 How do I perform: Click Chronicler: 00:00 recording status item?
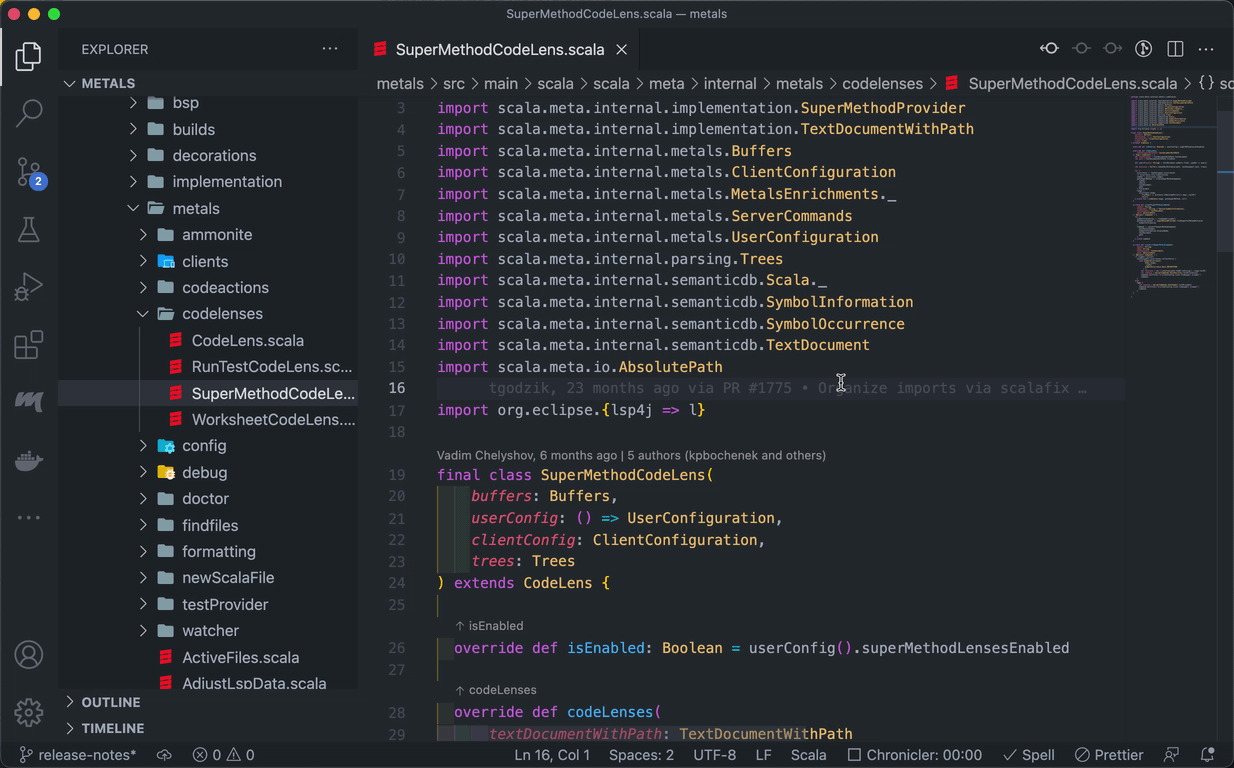[914, 755]
